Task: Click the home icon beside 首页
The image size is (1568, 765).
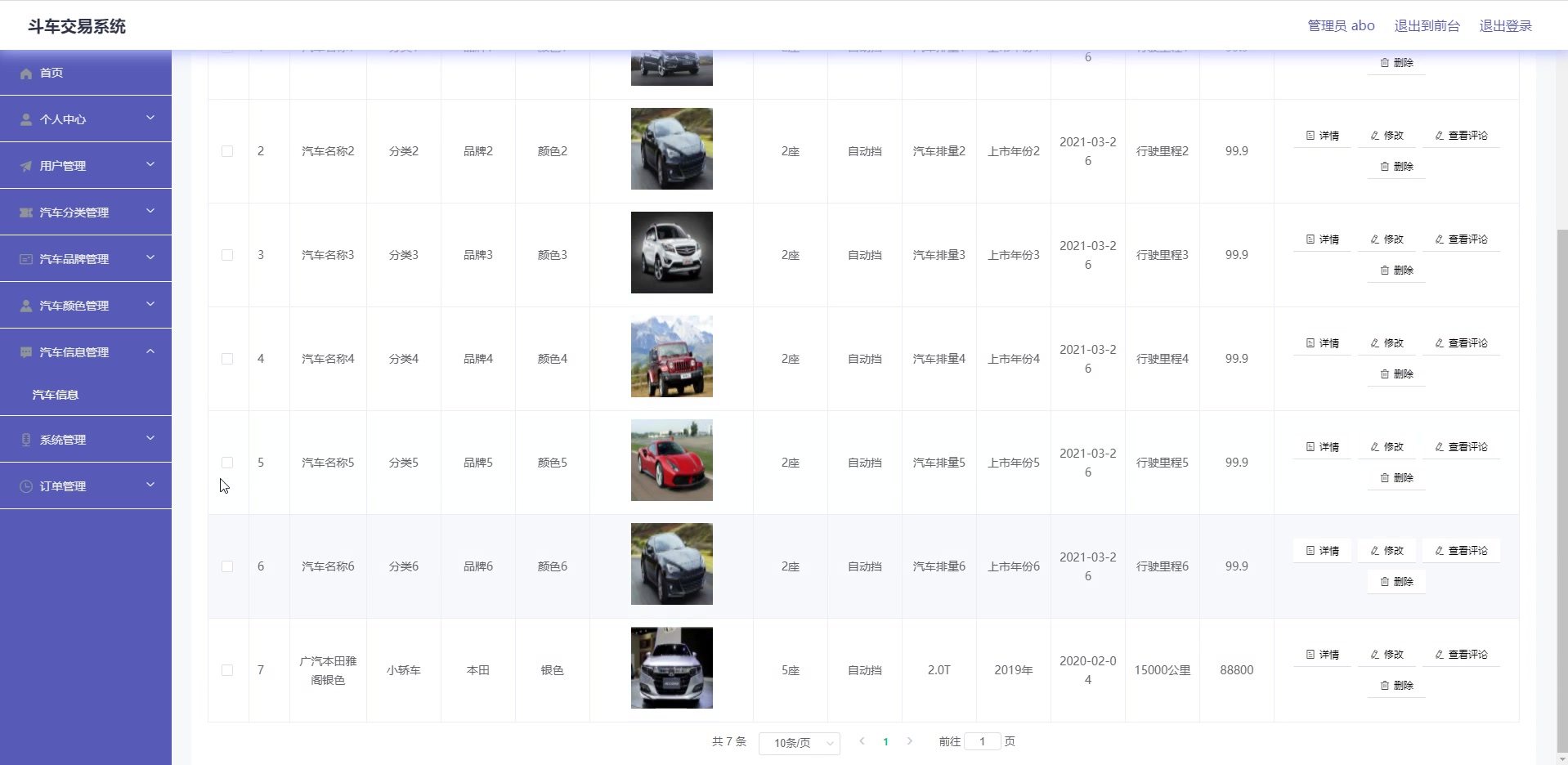Action: [x=26, y=74]
